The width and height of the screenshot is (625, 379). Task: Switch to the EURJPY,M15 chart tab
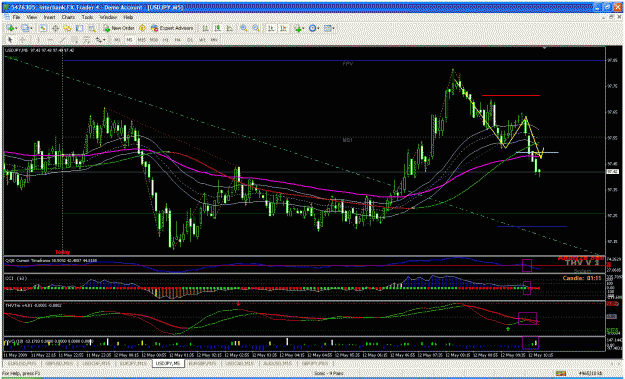[x=133, y=363]
